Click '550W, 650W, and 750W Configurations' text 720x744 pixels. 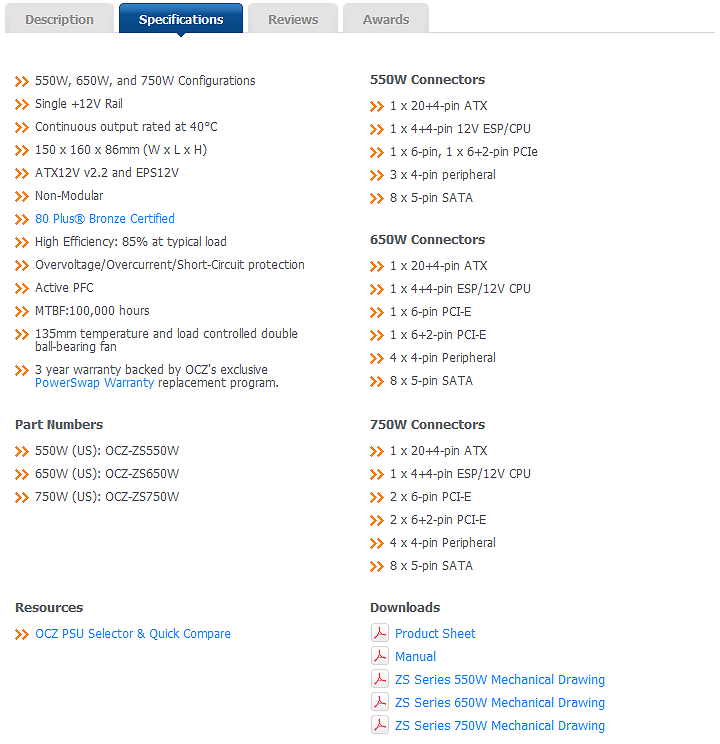tap(145, 81)
